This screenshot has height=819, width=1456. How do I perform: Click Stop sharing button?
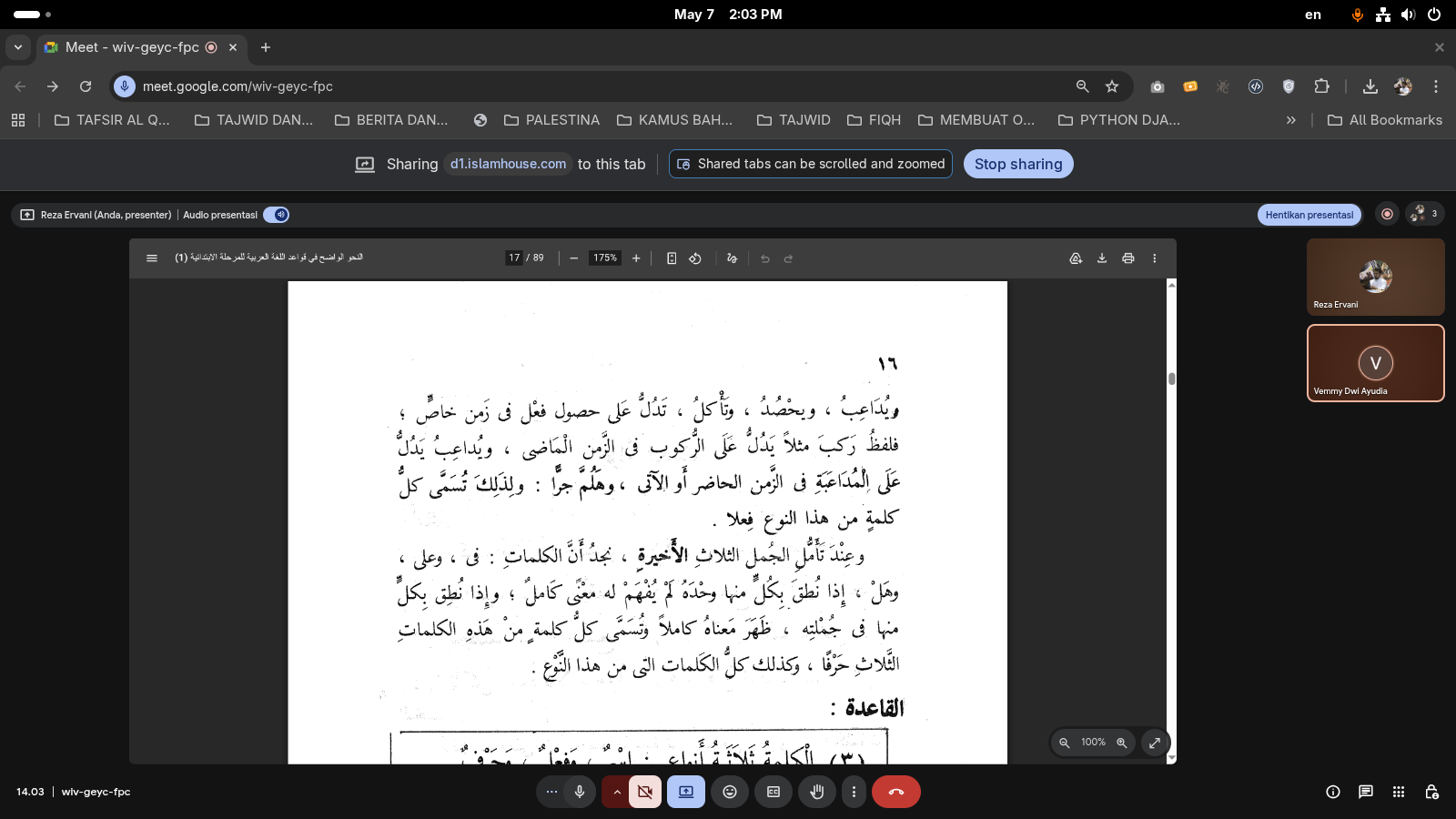tap(1018, 164)
